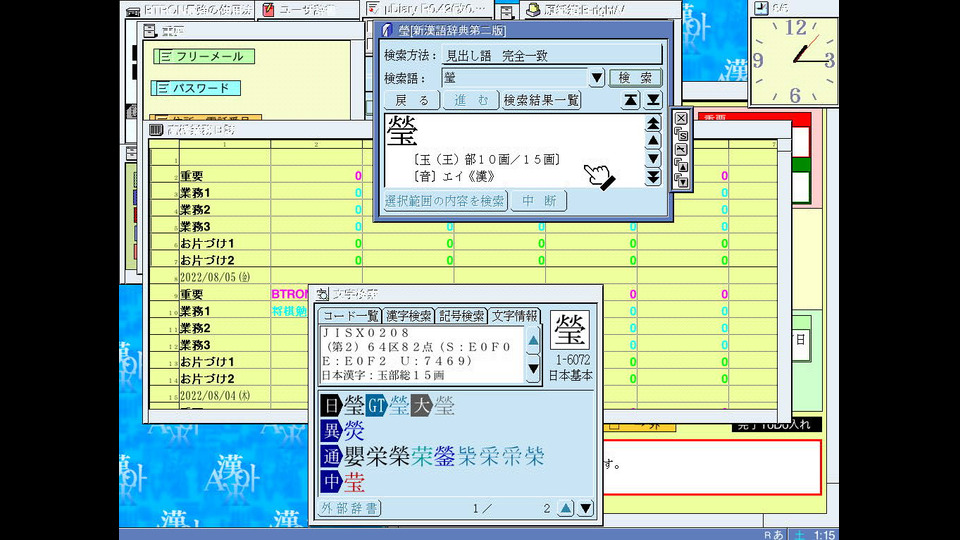
Task: Click the cabinet window title icon
Action: [x=150, y=31]
